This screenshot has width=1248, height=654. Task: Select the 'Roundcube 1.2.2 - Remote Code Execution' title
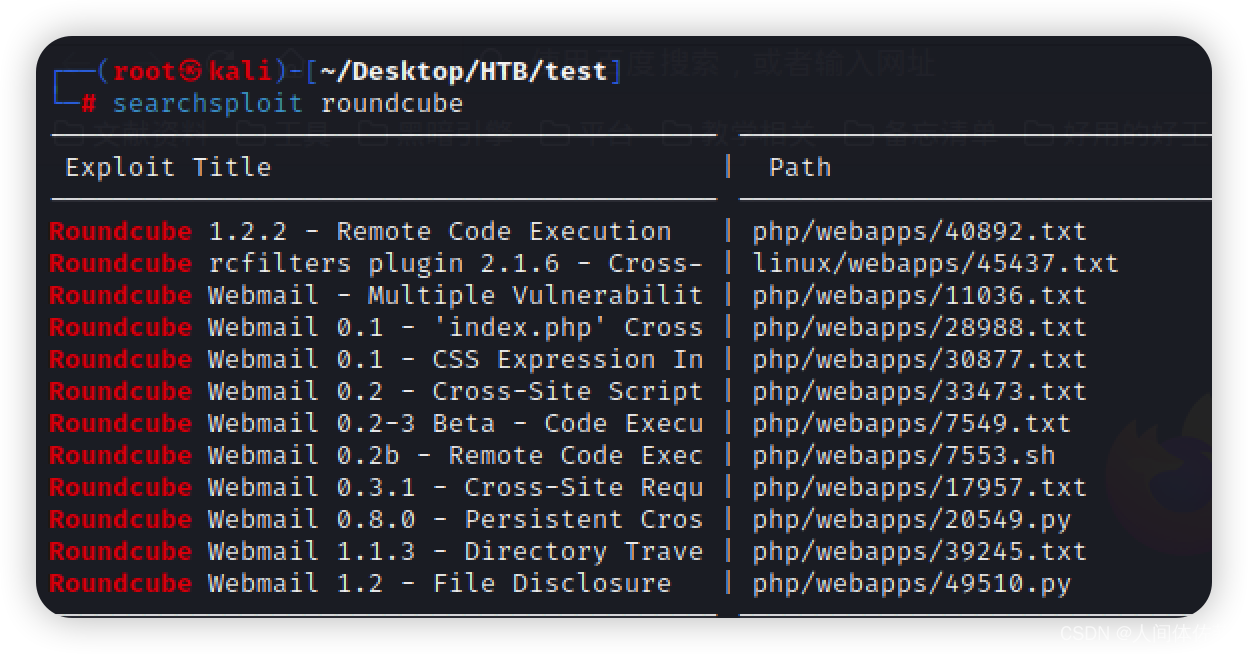360,231
